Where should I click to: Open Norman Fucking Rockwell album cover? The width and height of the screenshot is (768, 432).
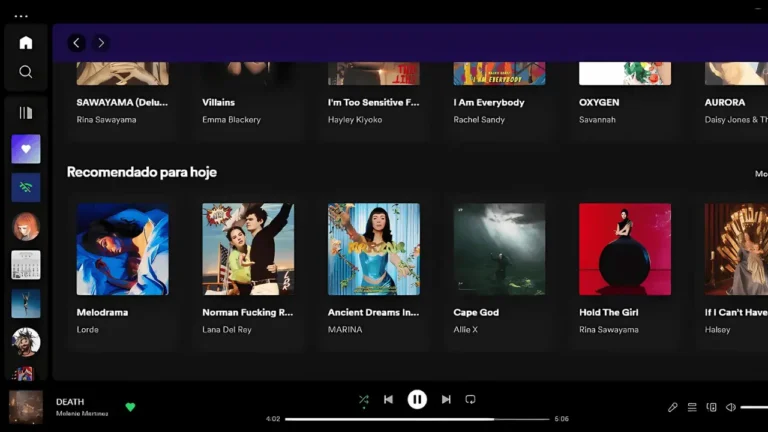tap(248, 249)
